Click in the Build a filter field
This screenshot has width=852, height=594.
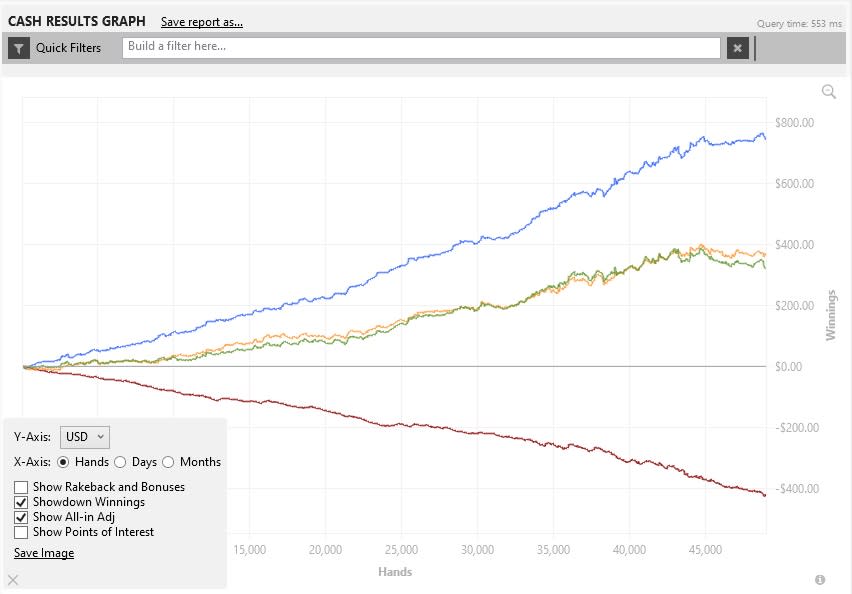(421, 48)
